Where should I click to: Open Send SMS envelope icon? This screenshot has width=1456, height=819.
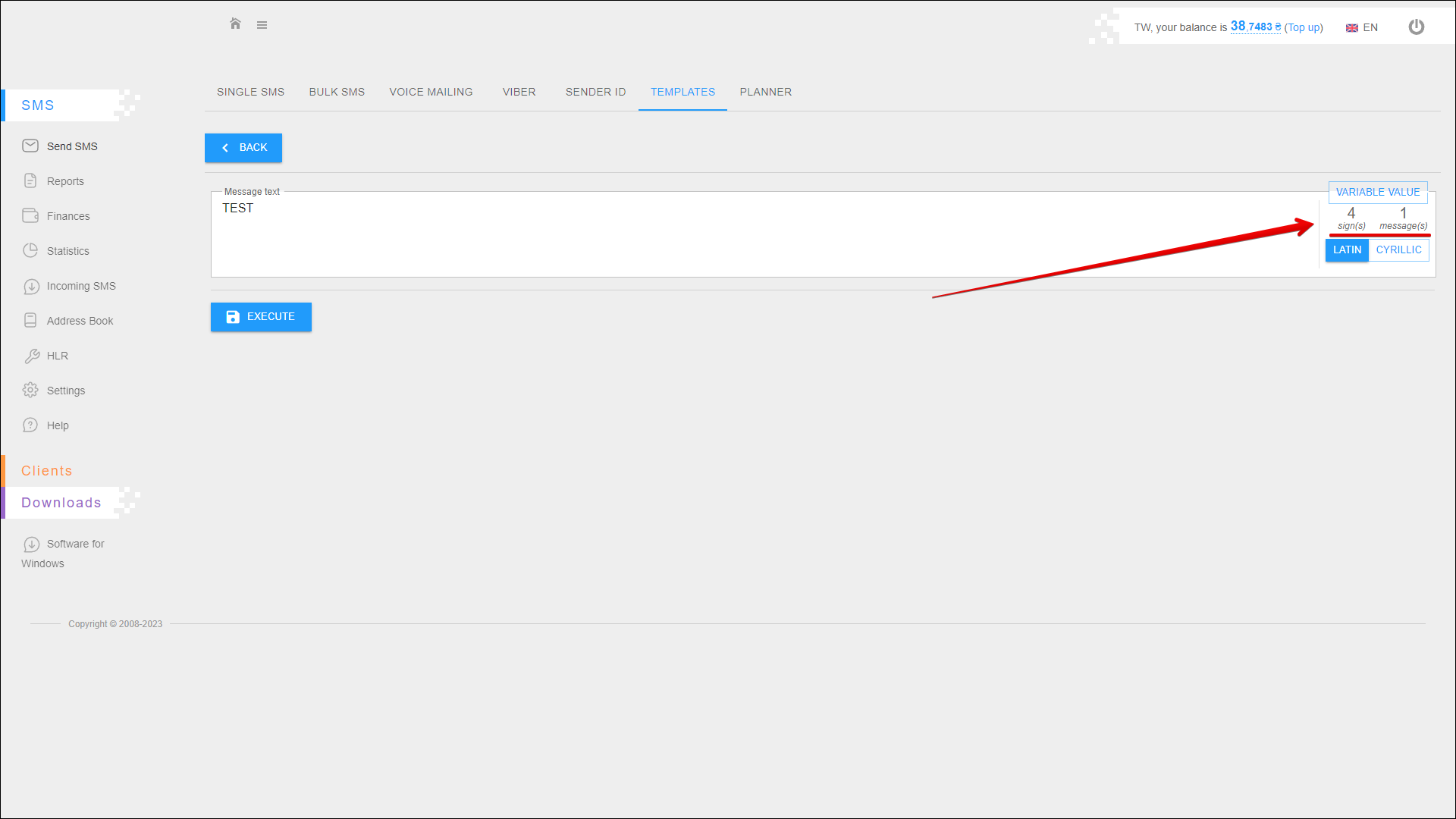coord(30,146)
